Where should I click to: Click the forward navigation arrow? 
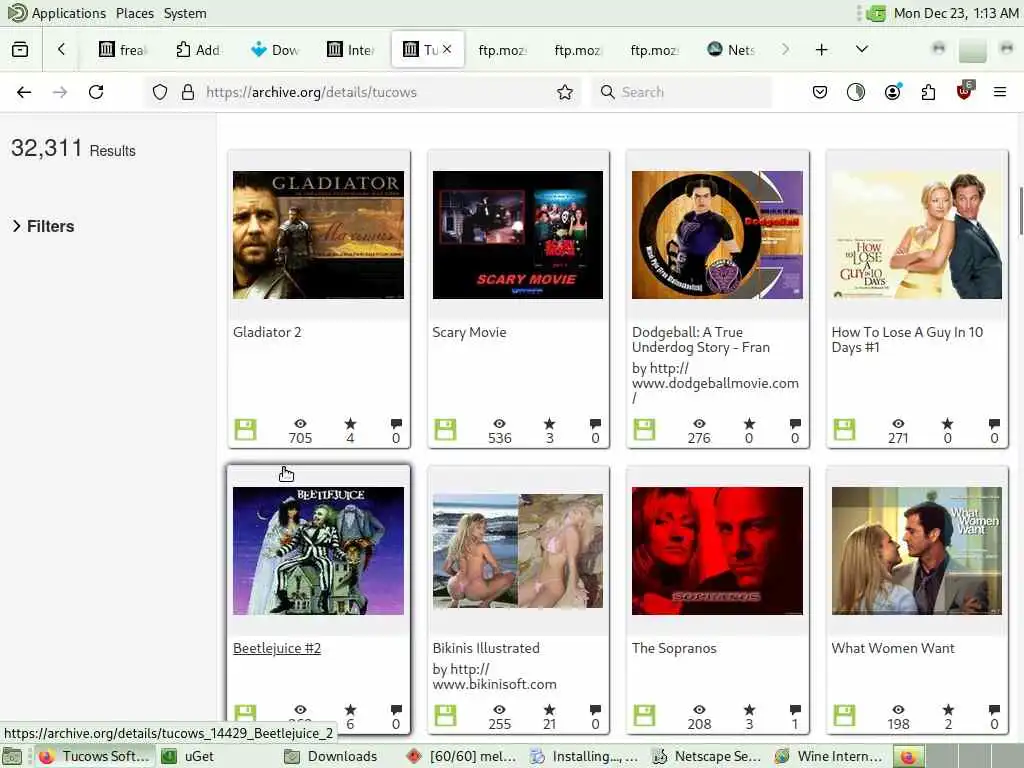(60, 92)
